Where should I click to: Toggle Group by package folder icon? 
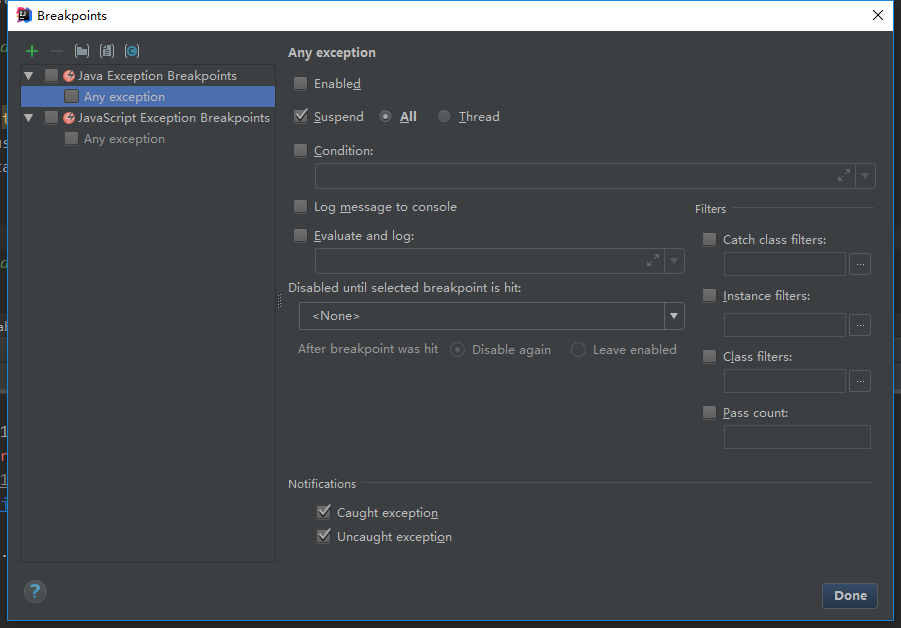click(82, 51)
